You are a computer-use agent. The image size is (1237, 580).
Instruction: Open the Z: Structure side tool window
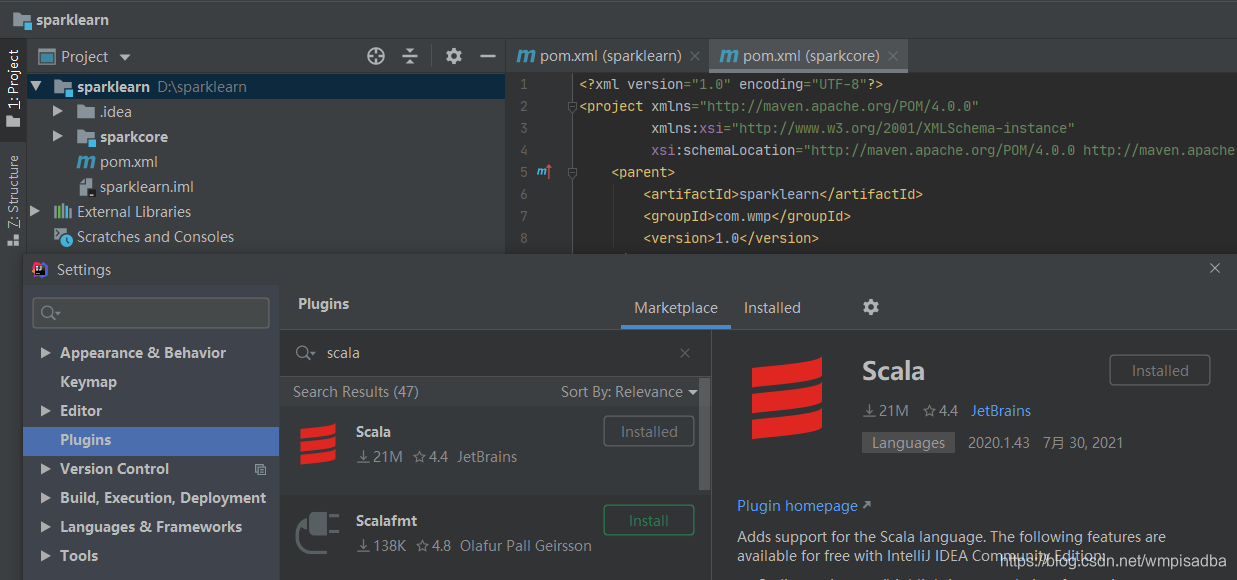coord(13,199)
